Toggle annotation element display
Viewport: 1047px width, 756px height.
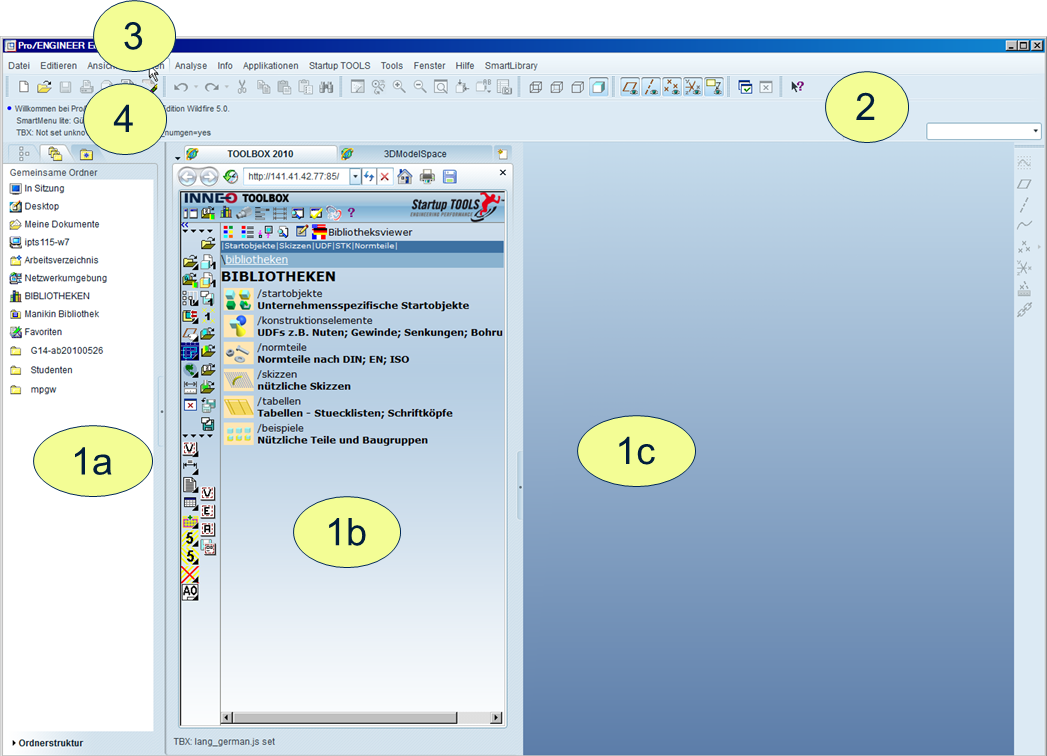pyautogui.click(x=714, y=87)
